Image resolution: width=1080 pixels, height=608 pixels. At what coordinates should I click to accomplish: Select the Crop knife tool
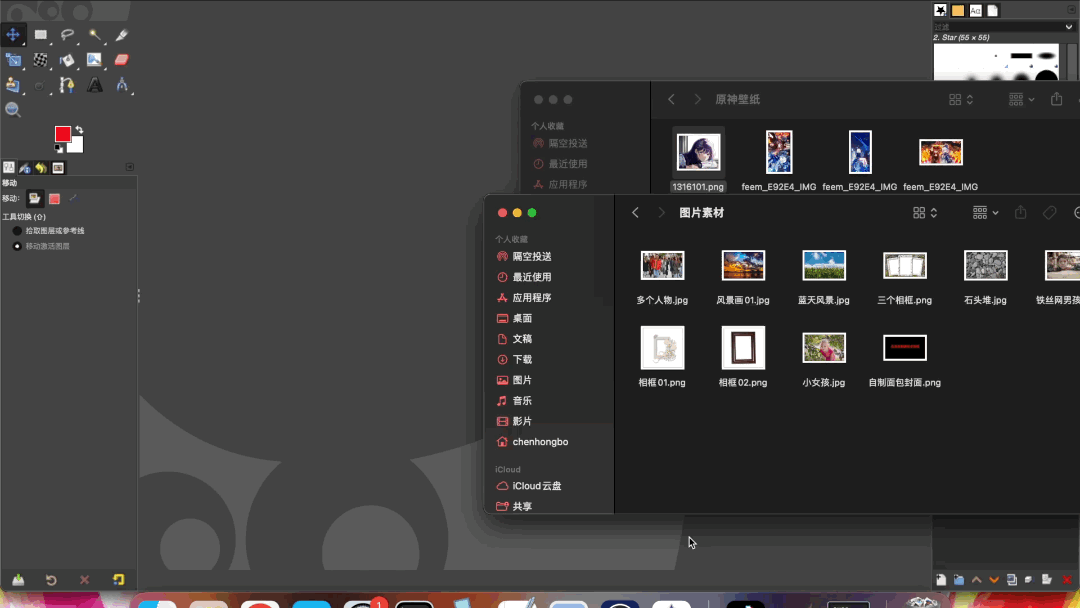(121, 34)
